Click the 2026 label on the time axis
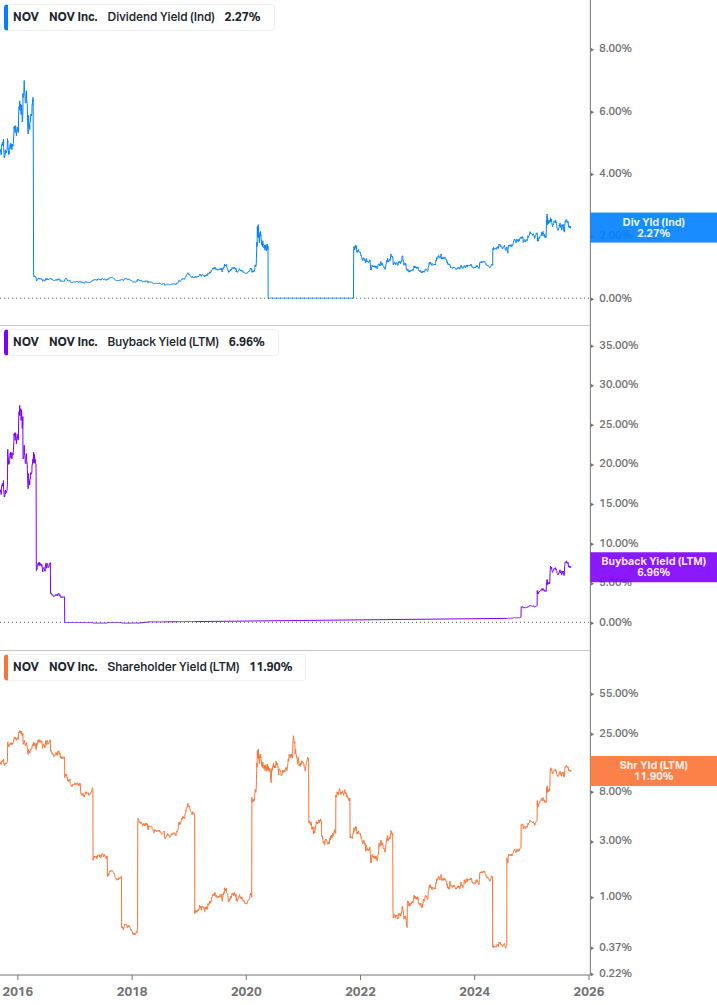This screenshot has height=1005, width=717. tap(588, 992)
